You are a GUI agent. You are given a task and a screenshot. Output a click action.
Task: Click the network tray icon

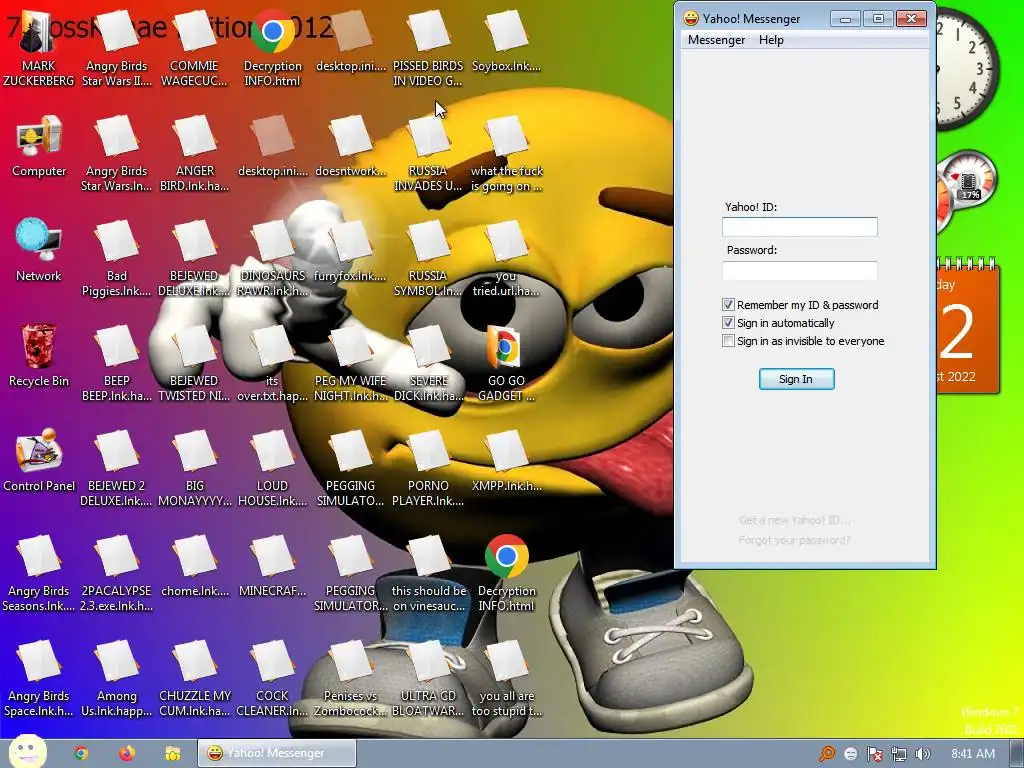click(x=899, y=754)
